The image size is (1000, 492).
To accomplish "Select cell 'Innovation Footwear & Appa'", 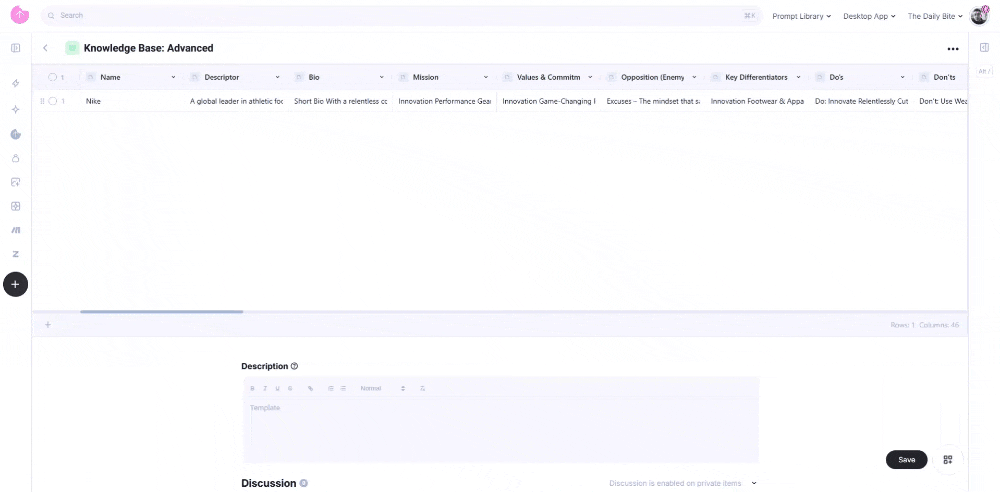I will tap(757, 101).
